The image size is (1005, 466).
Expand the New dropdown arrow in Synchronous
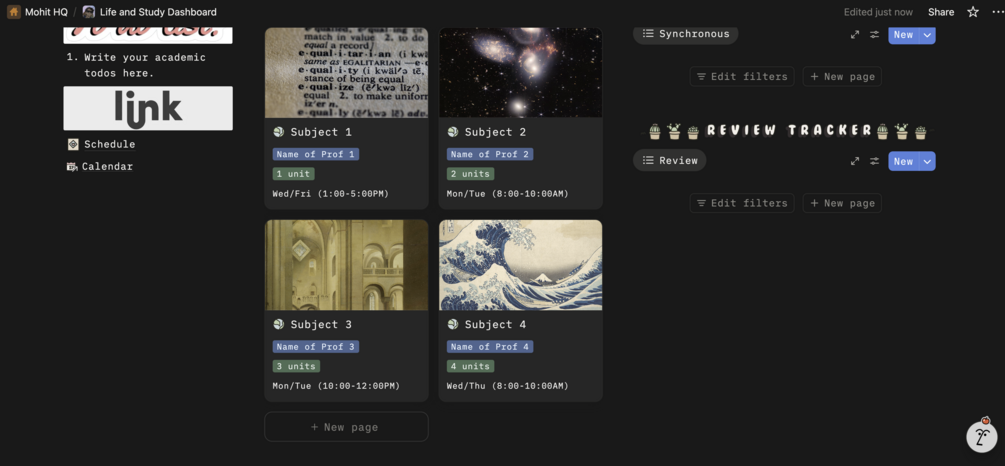click(927, 35)
